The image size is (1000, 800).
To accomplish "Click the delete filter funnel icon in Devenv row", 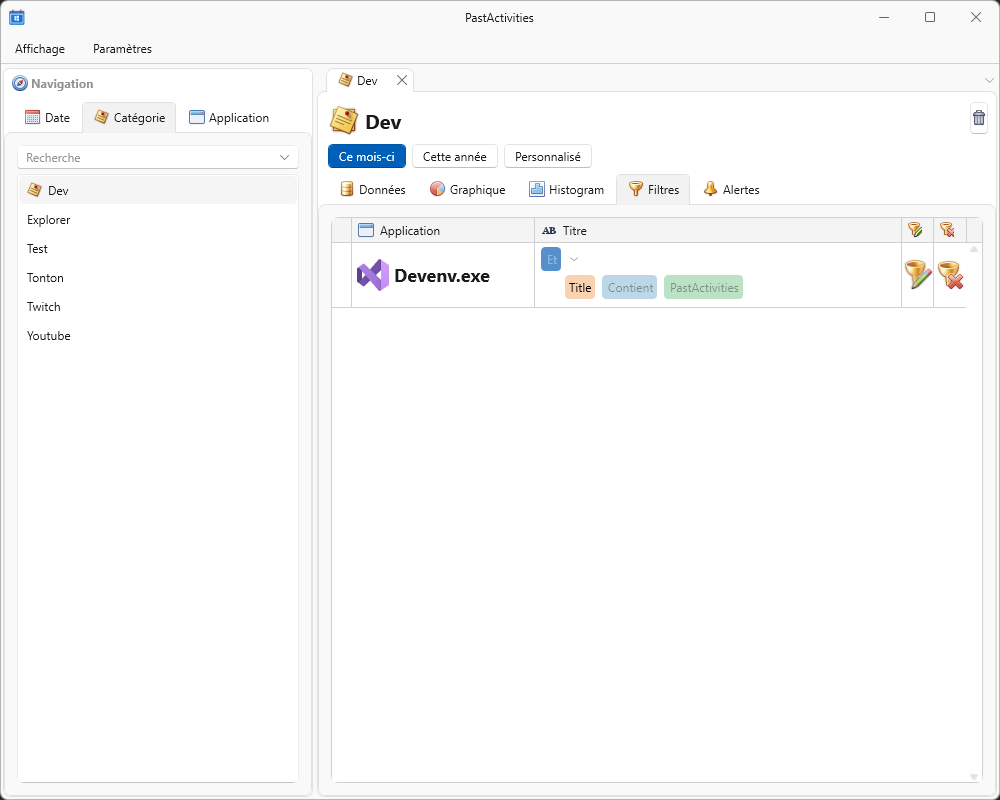I will point(950,275).
